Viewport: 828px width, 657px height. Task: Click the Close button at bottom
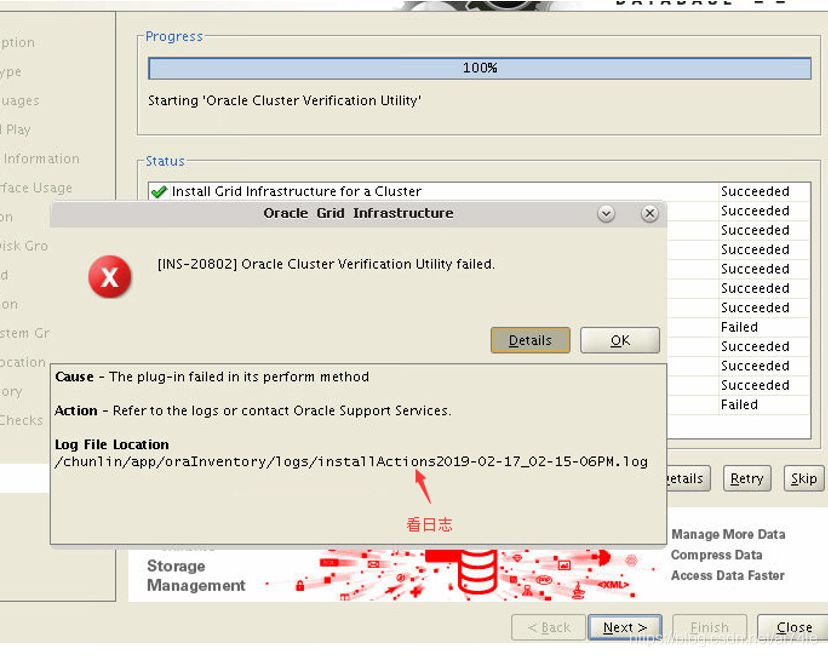[x=793, y=627]
